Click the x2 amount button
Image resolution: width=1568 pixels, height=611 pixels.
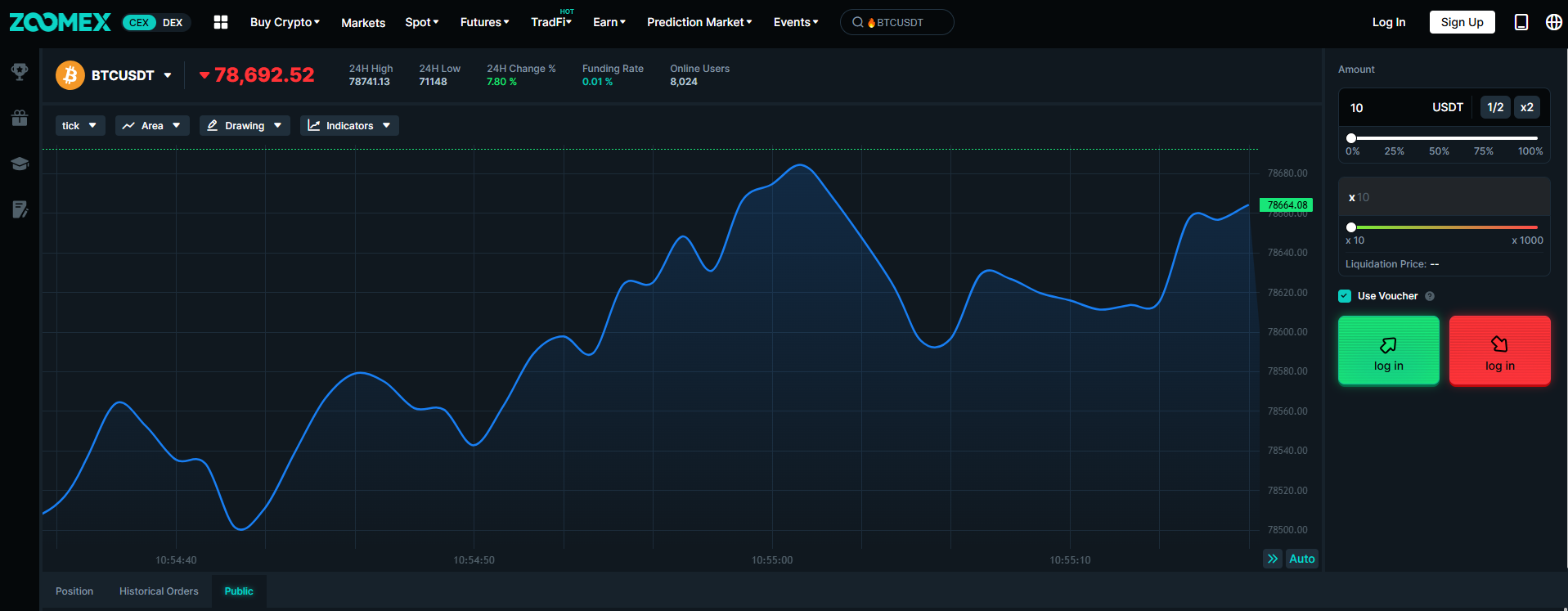(1526, 107)
